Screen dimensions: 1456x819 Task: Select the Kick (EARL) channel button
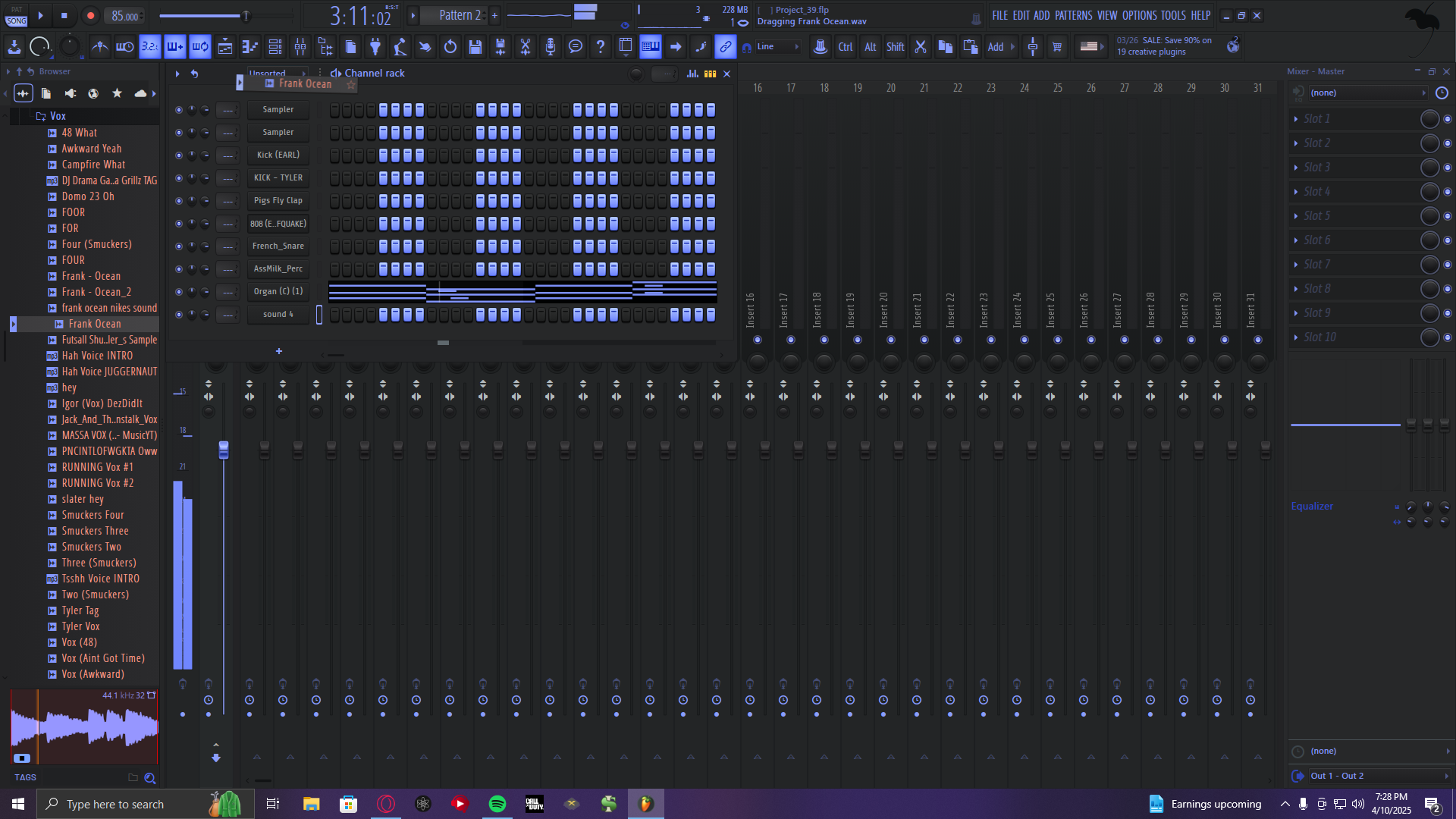coord(278,155)
